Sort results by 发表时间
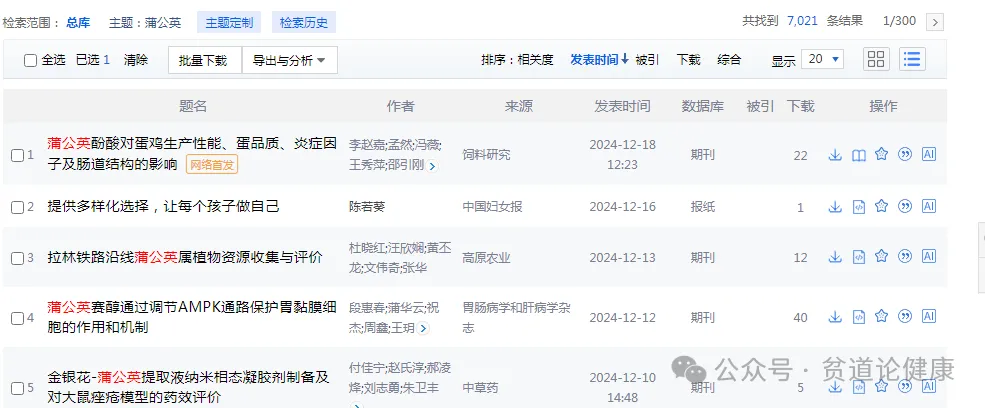The image size is (985, 408). tap(599, 60)
